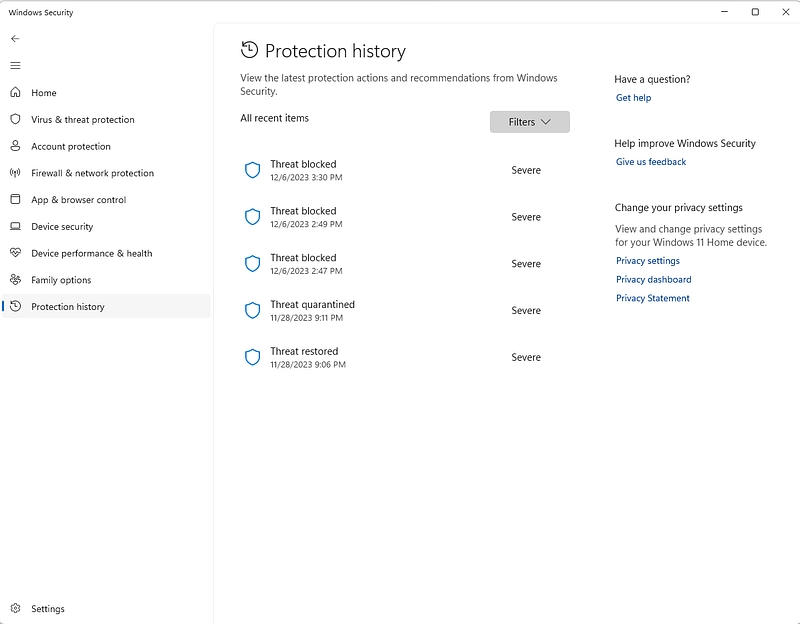Expand the Filters dropdown
800x624 pixels.
pos(530,122)
